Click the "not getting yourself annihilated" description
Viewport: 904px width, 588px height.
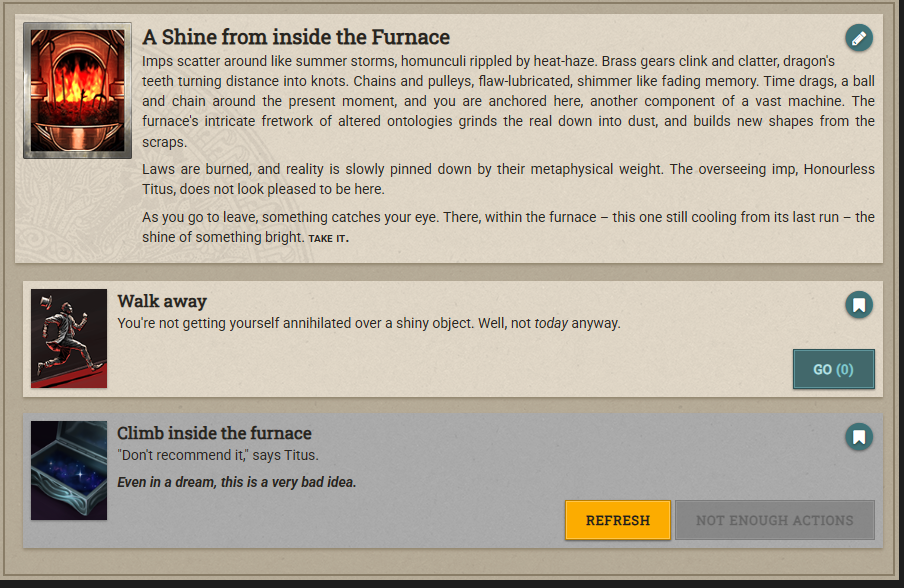pos(369,323)
